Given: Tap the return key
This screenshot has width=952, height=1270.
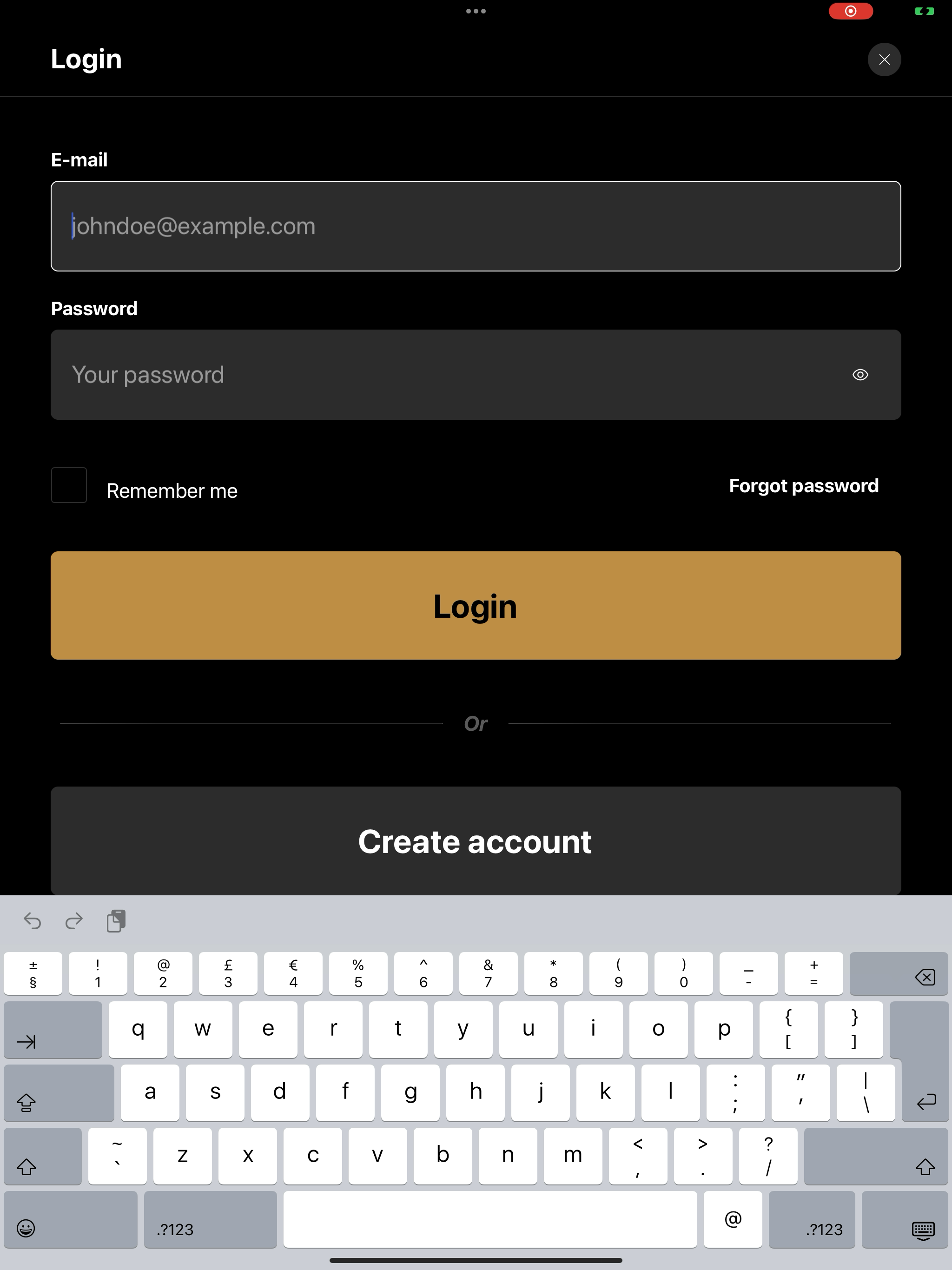Looking at the screenshot, I should 920,1062.
